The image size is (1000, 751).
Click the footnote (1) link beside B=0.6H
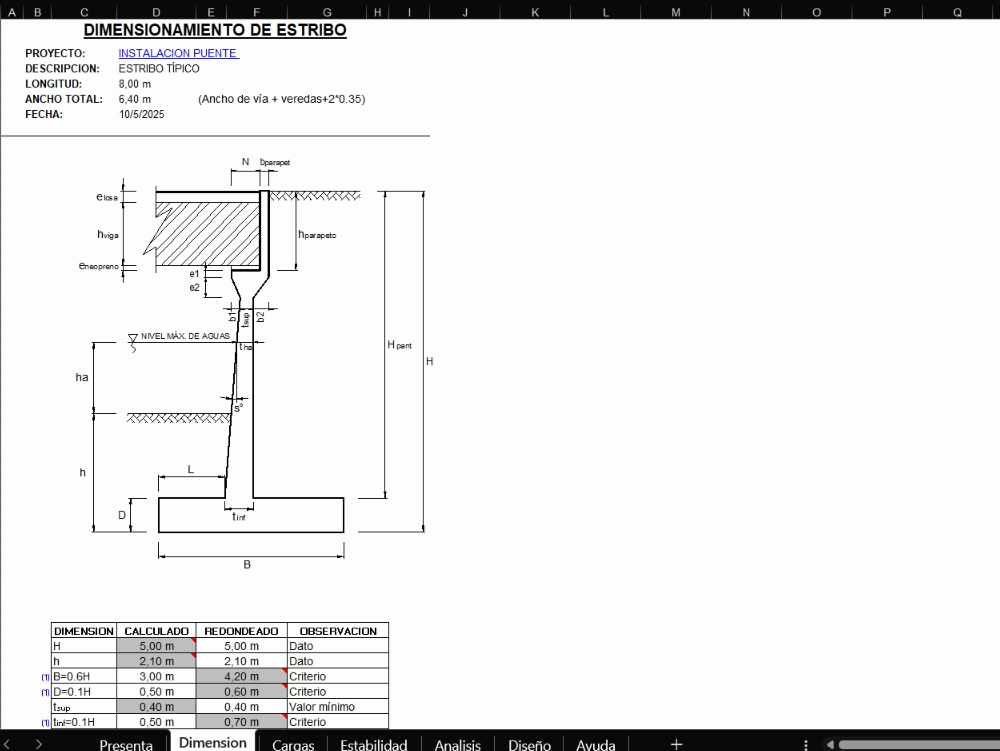45,677
